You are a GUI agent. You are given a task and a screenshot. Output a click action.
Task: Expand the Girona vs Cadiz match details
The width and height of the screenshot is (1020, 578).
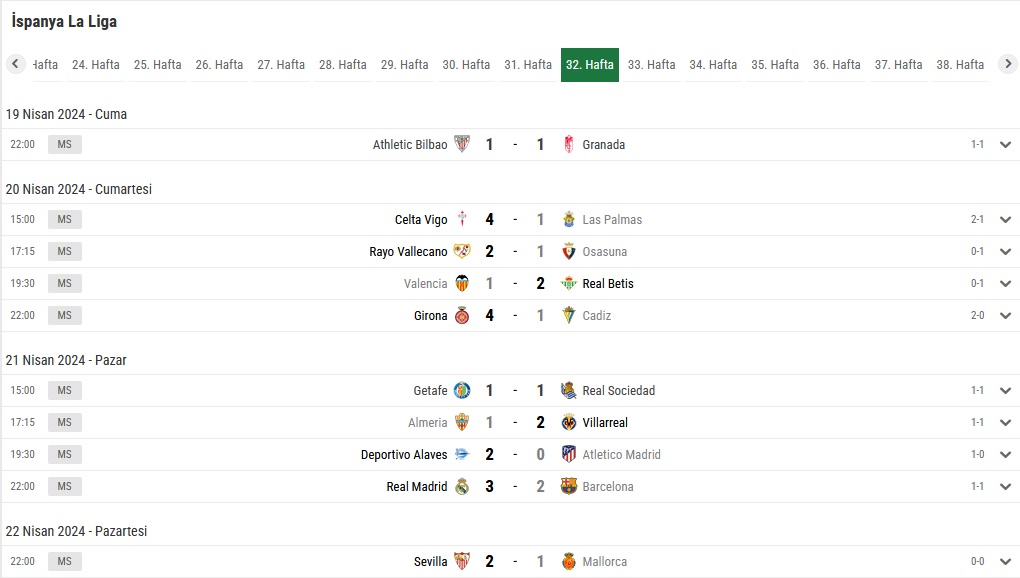[1005, 315]
